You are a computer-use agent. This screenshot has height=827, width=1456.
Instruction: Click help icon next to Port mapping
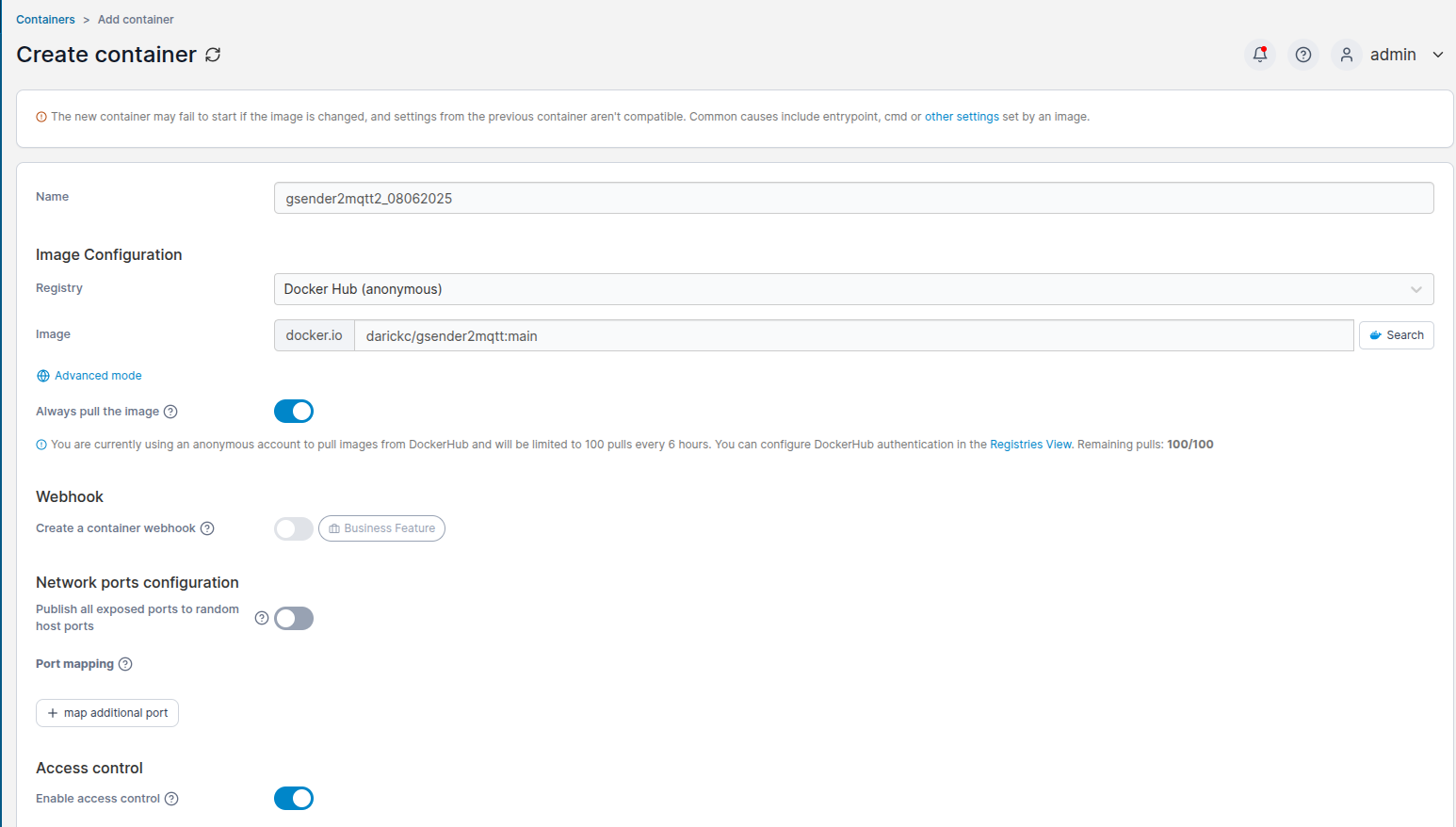point(125,664)
